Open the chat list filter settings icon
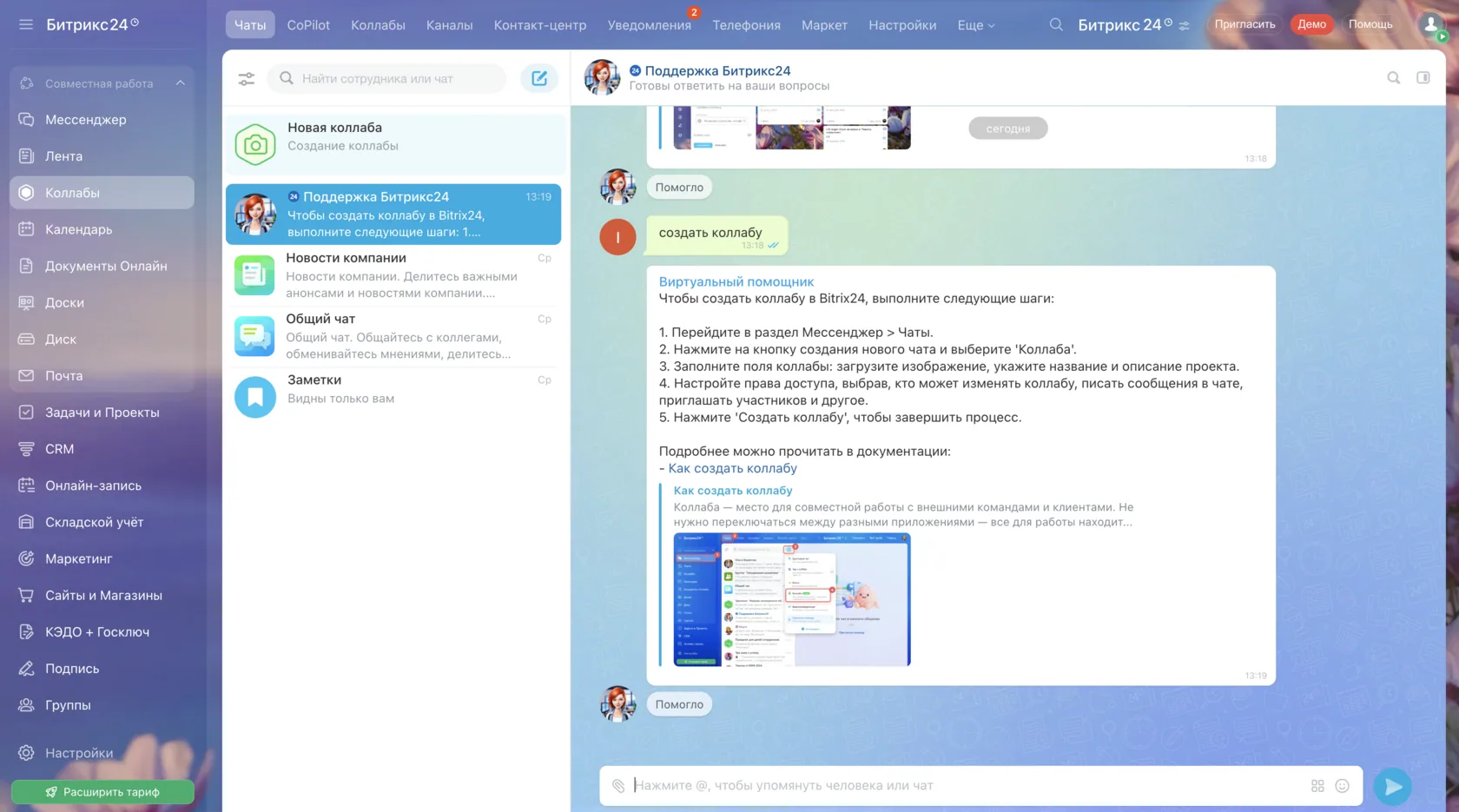The height and width of the screenshot is (812, 1459). [247, 79]
